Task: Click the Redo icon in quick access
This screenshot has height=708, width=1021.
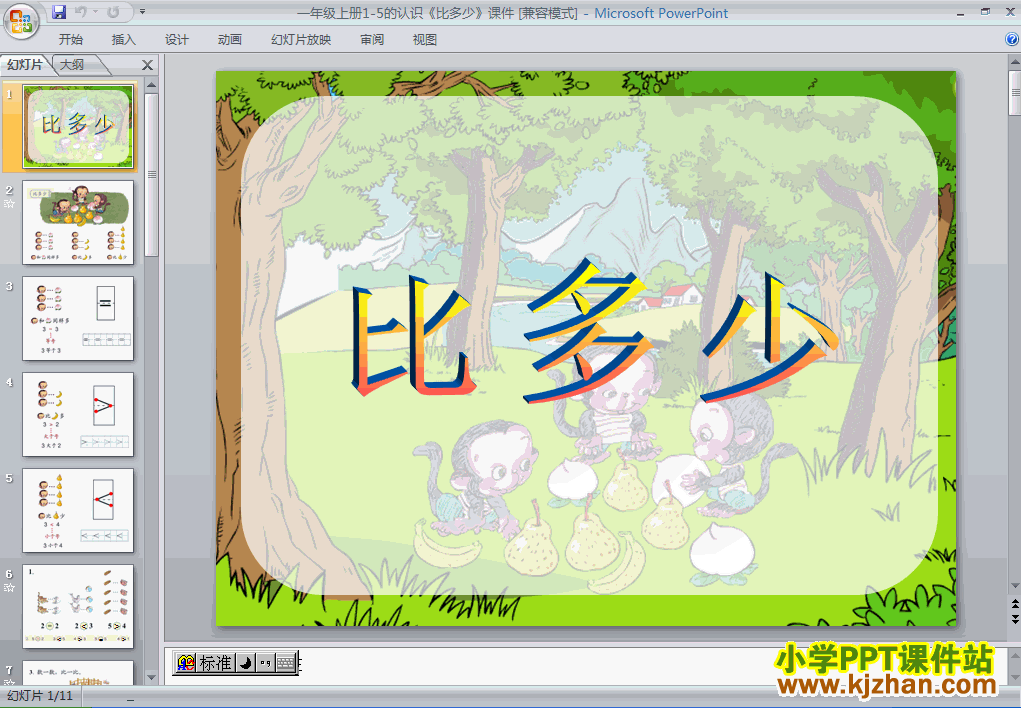Action: click(113, 12)
